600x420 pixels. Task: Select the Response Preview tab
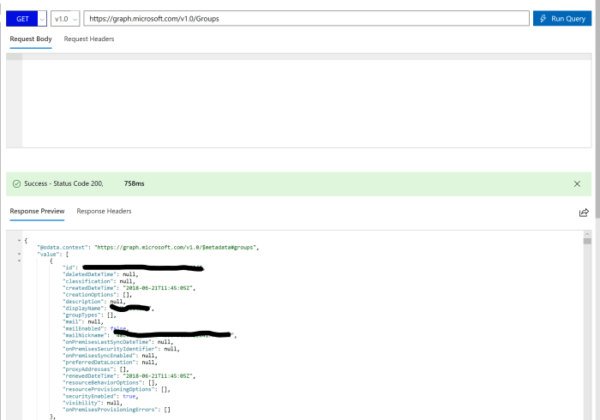click(x=37, y=211)
